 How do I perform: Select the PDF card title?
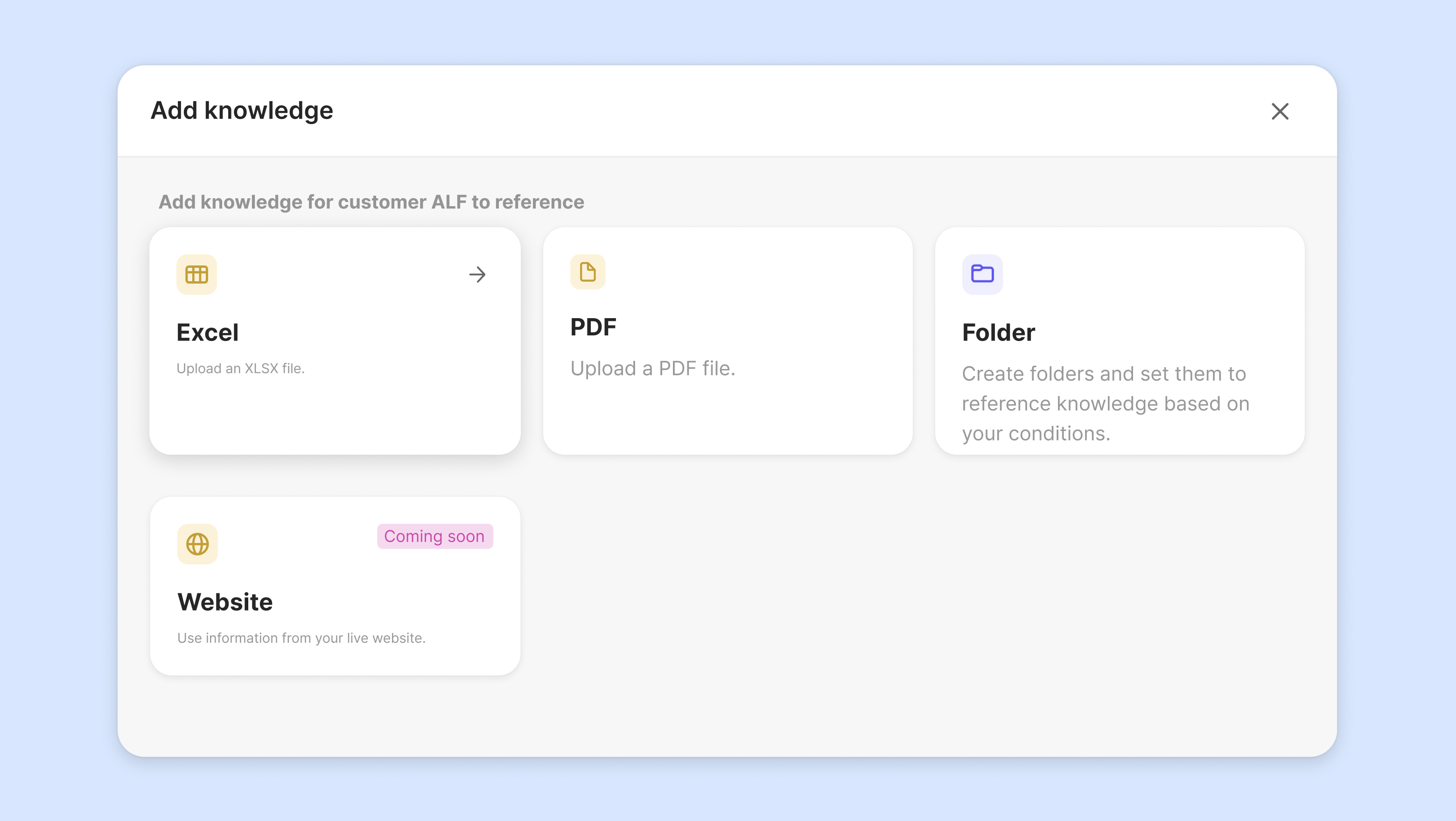[593, 327]
